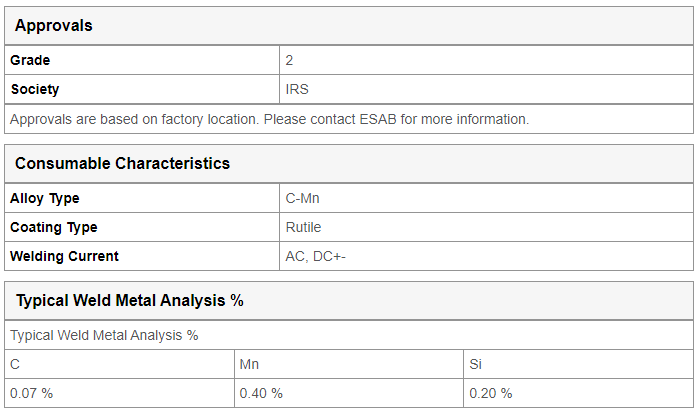This screenshot has height=414, width=700.
Task: Click the C-Mn alloy value
Action: [x=302, y=198]
